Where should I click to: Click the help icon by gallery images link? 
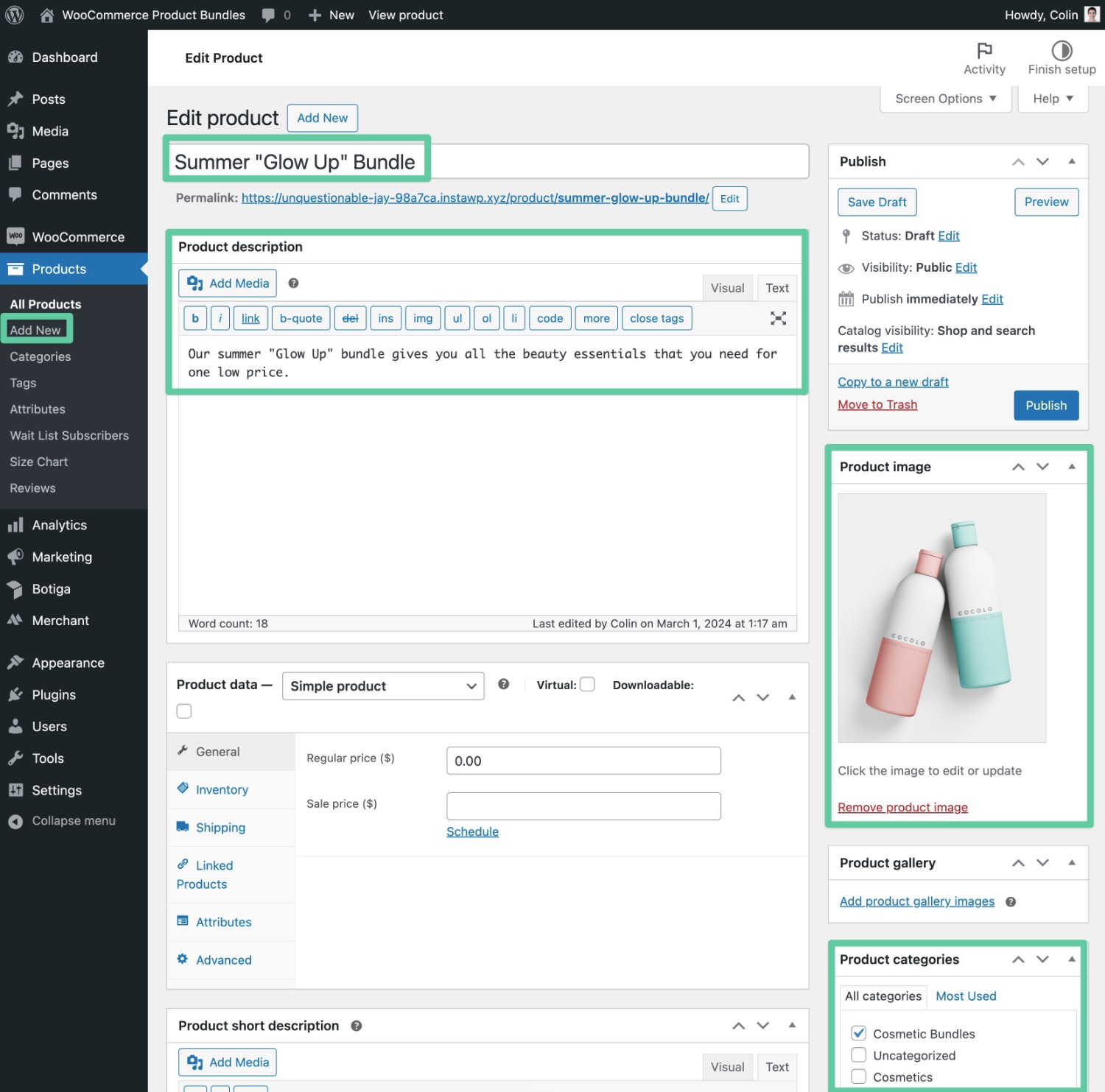[1011, 902]
